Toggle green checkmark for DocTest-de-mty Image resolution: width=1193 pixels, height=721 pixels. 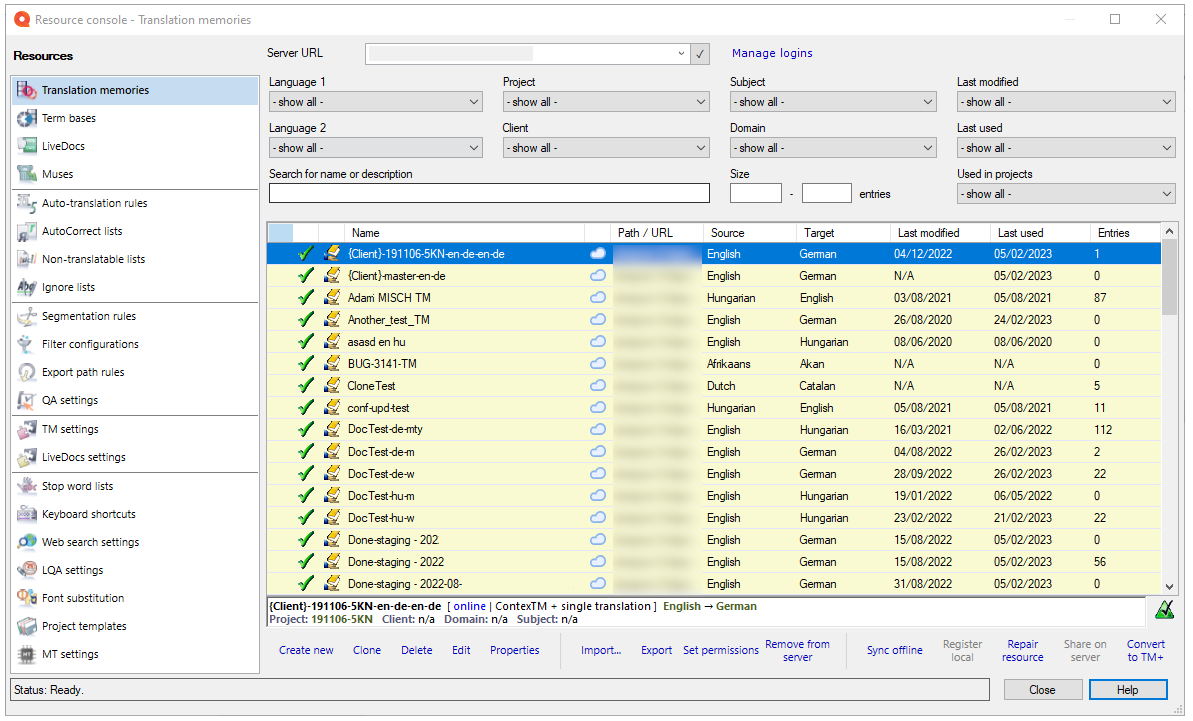pos(306,430)
